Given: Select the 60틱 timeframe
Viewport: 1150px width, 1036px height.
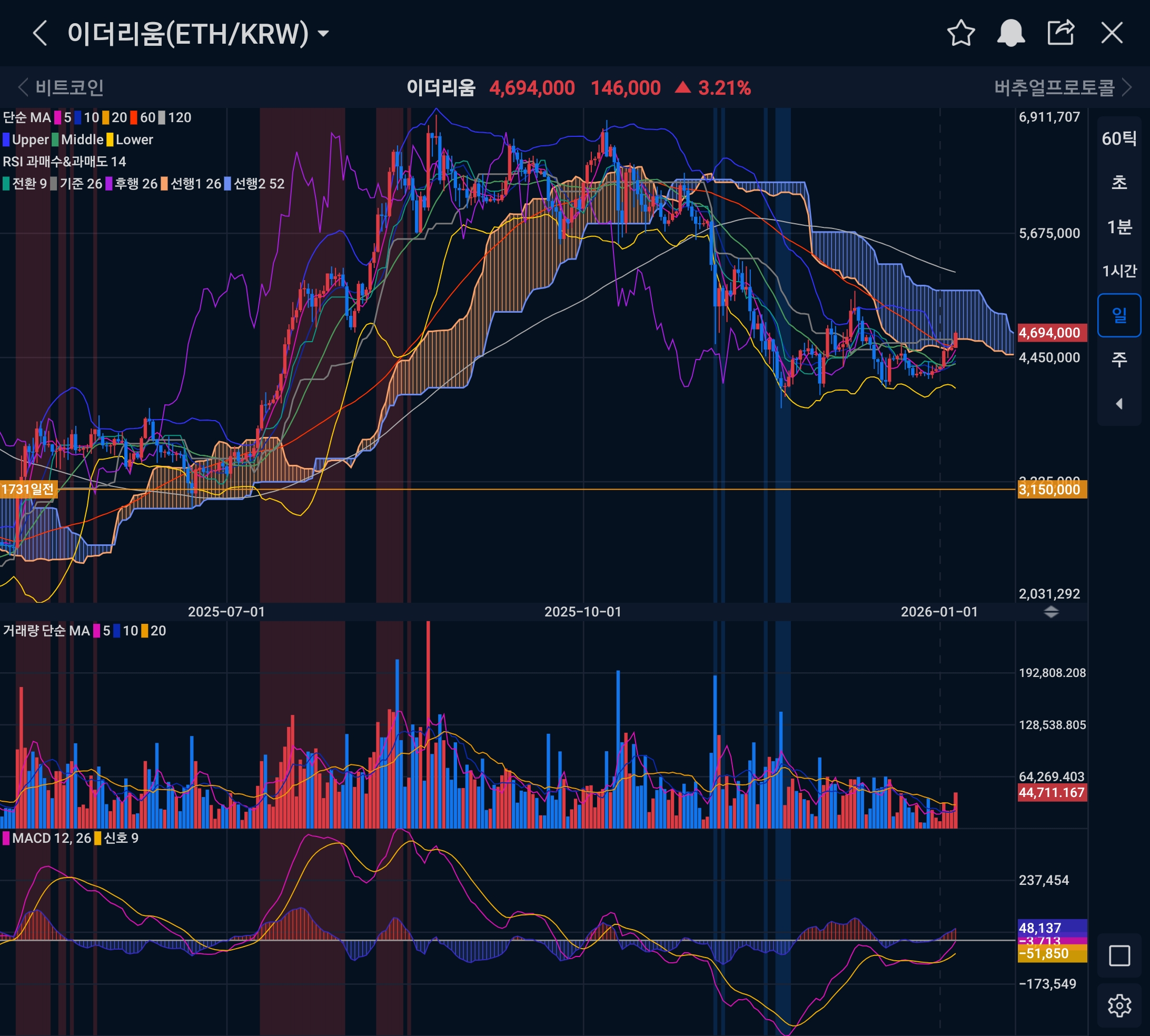Looking at the screenshot, I should 1119,138.
